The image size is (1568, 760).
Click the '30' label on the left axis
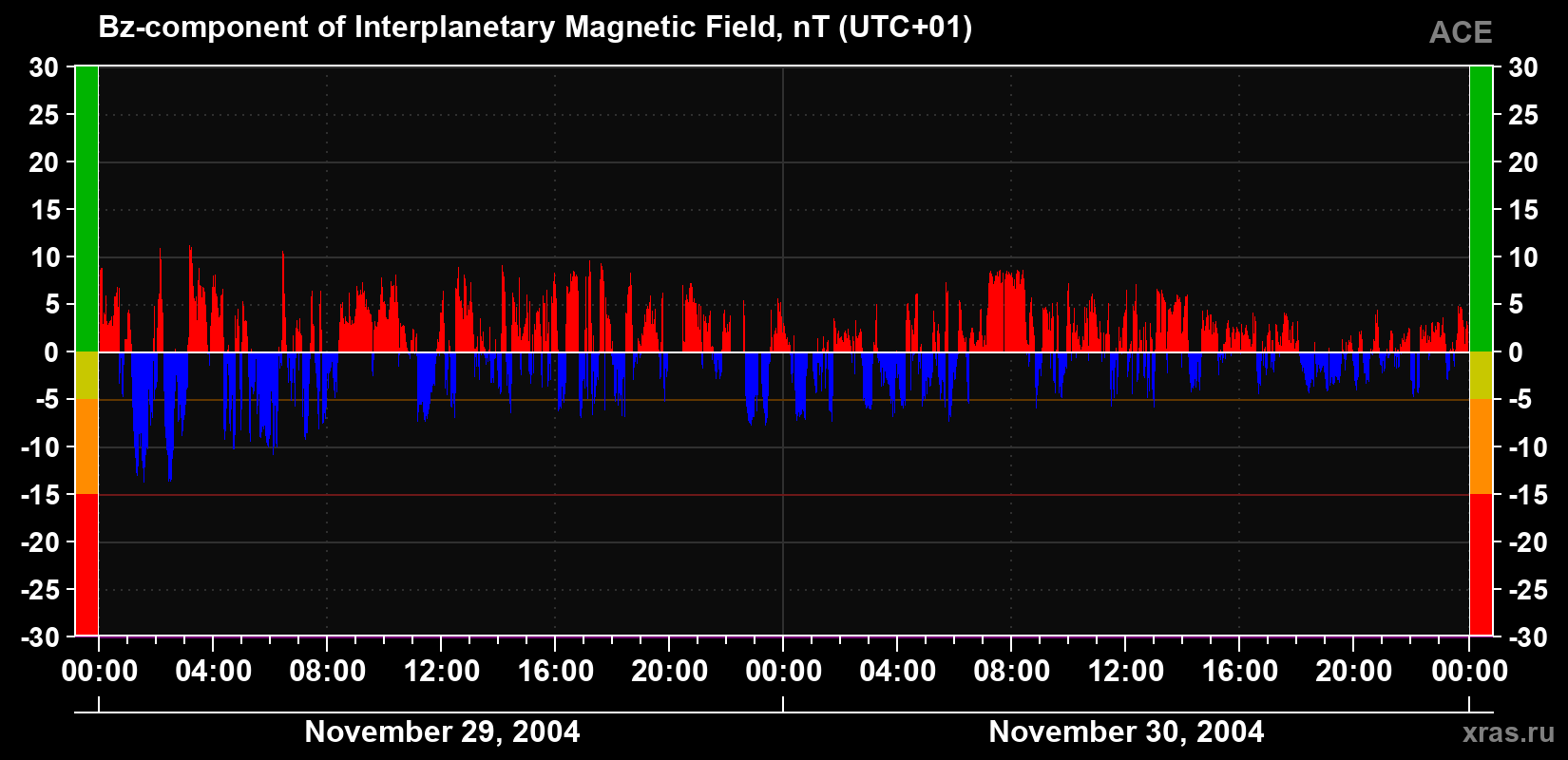(44, 67)
